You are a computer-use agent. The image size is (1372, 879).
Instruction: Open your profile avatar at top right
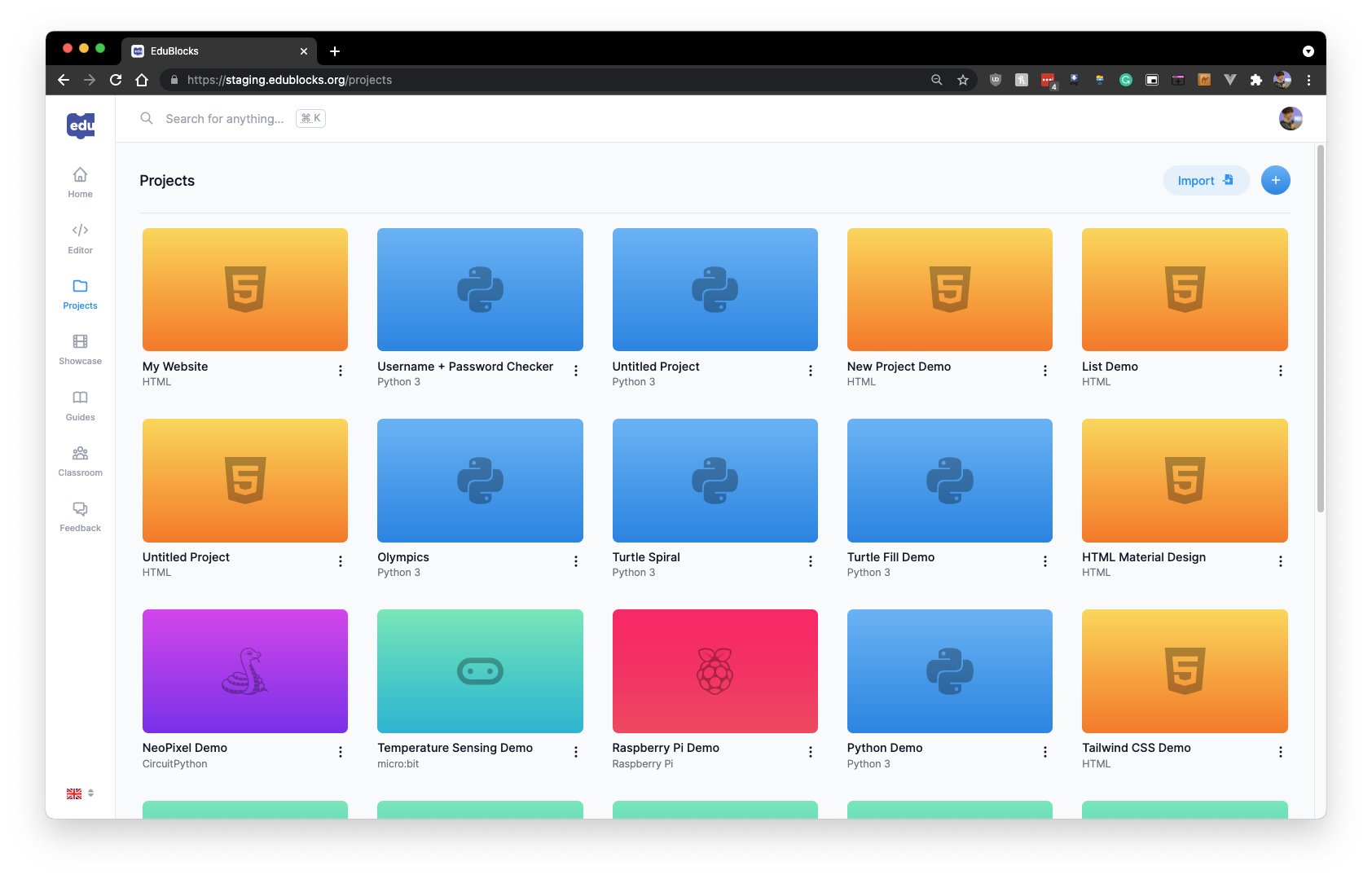point(1291,118)
